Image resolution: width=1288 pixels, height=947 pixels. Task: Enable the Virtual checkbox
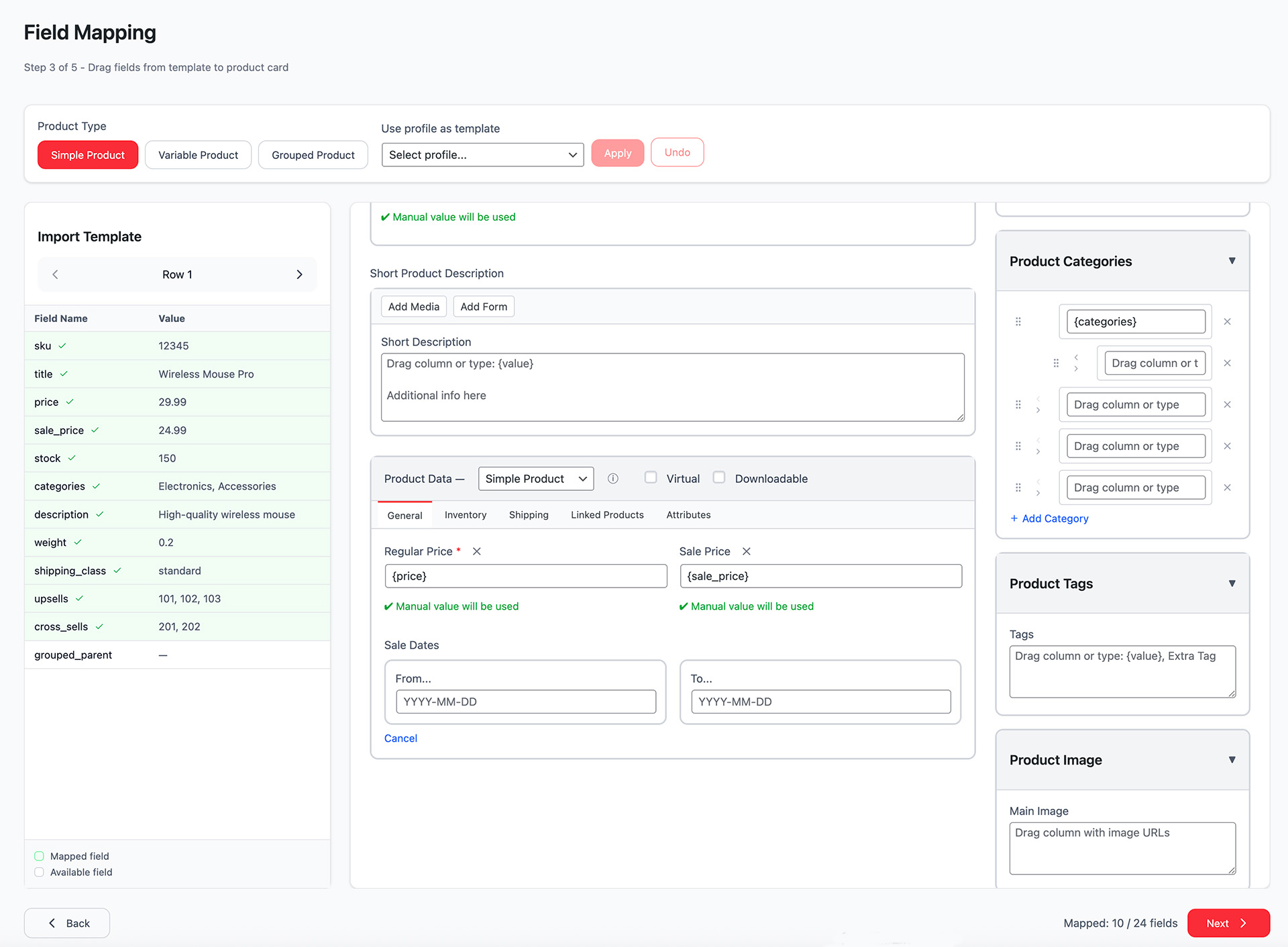pyautogui.click(x=651, y=478)
